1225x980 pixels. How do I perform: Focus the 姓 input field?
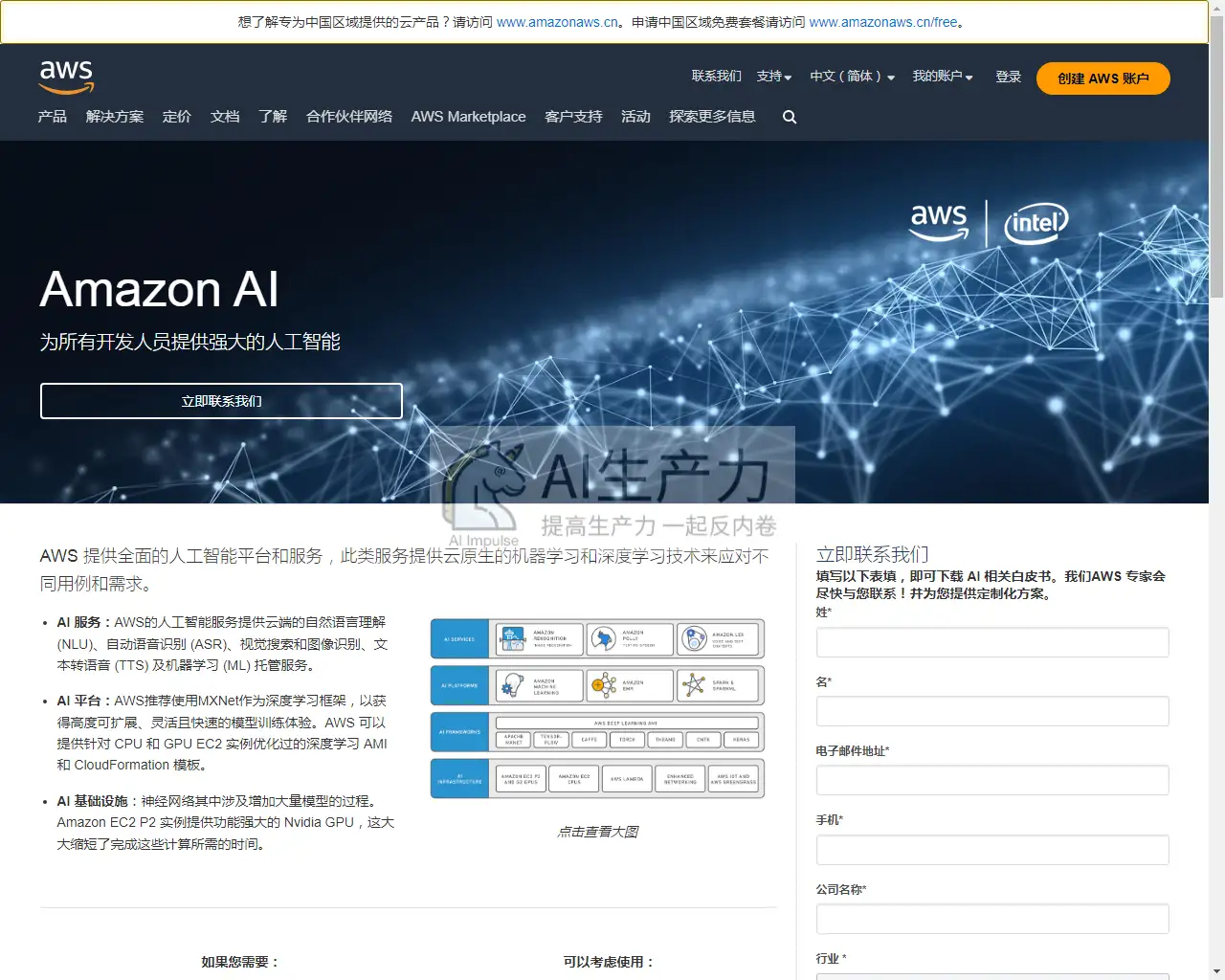click(992, 642)
